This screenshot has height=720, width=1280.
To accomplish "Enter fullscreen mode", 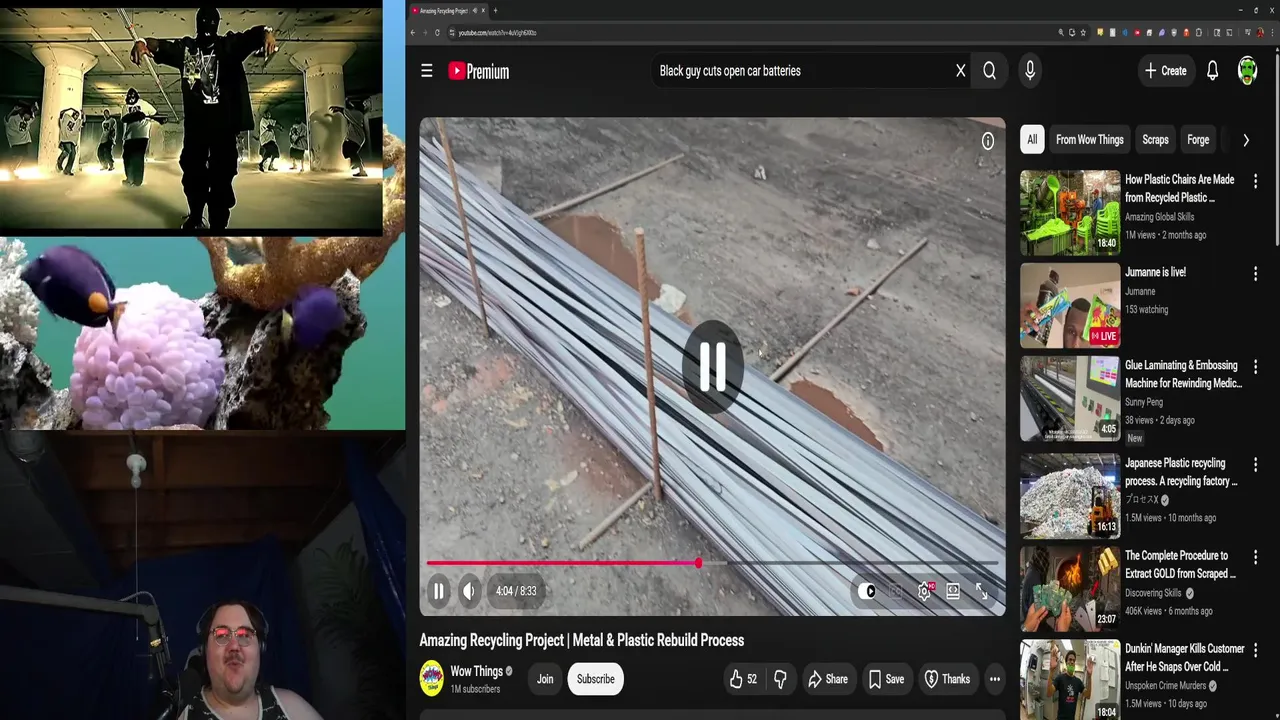I will [982, 591].
